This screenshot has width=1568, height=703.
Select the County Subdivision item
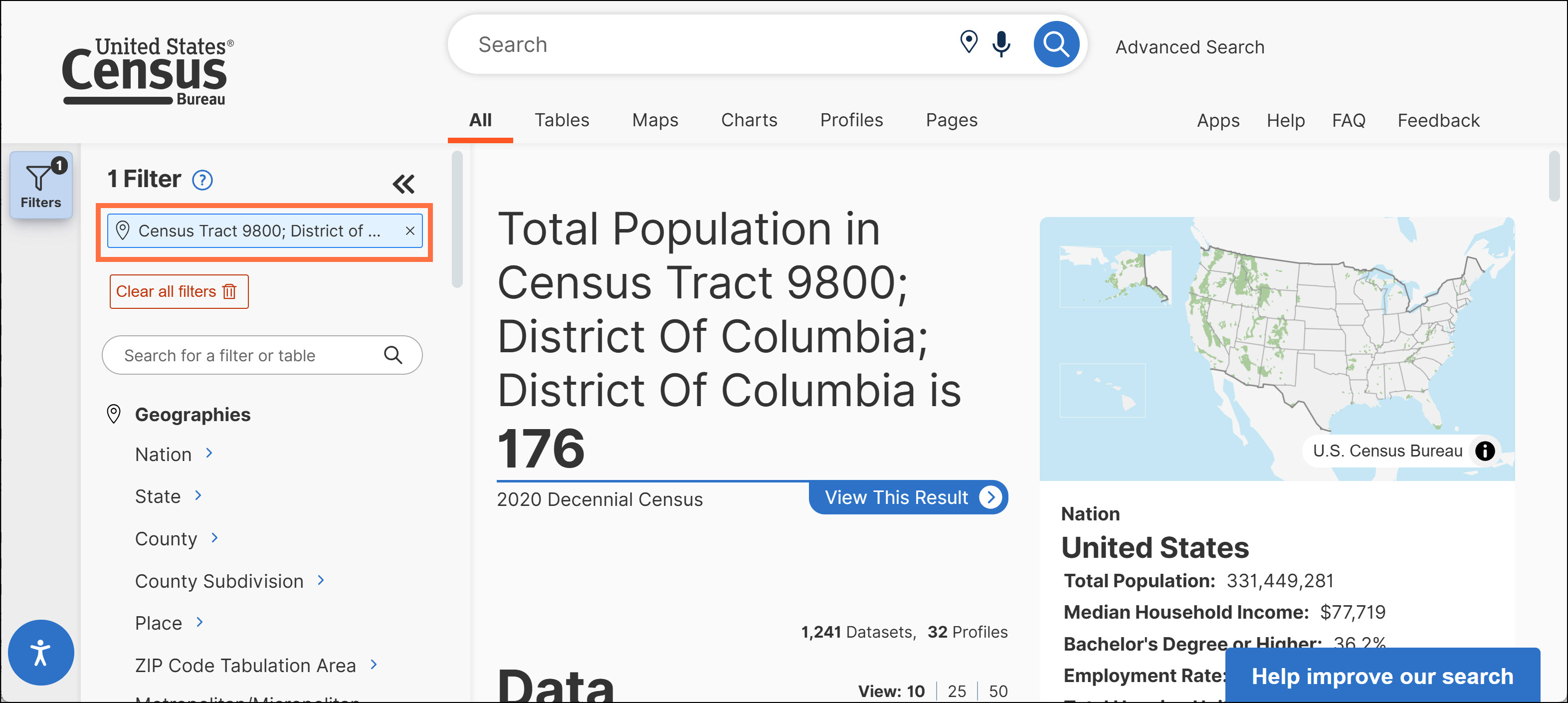tap(219, 581)
